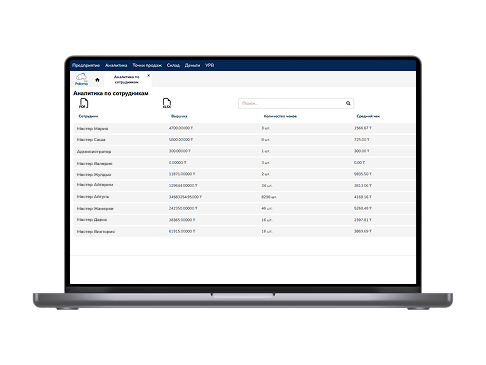Sort by the Средний чек column
This screenshot has width=486, height=365.
(x=368, y=116)
